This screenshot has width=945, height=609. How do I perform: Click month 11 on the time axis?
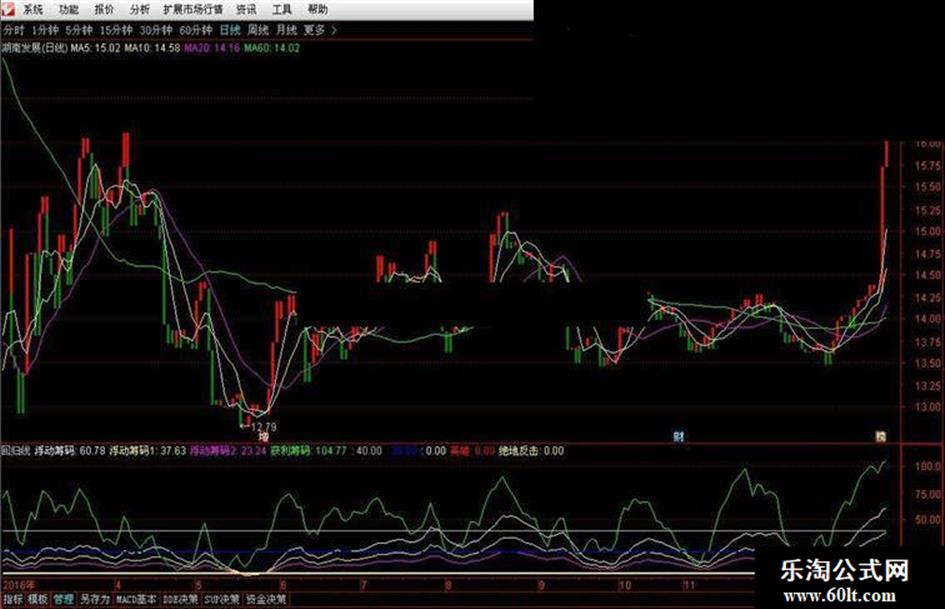[x=689, y=585]
